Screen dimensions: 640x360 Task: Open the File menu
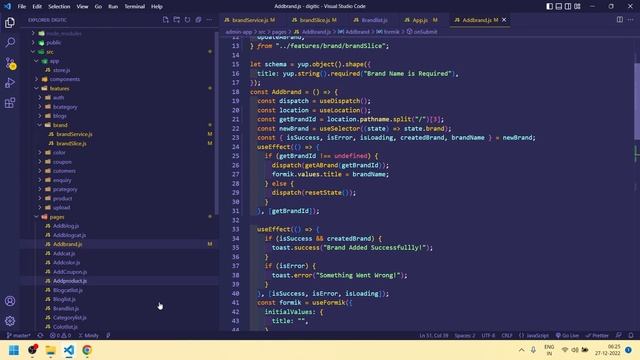click(22, 6)
